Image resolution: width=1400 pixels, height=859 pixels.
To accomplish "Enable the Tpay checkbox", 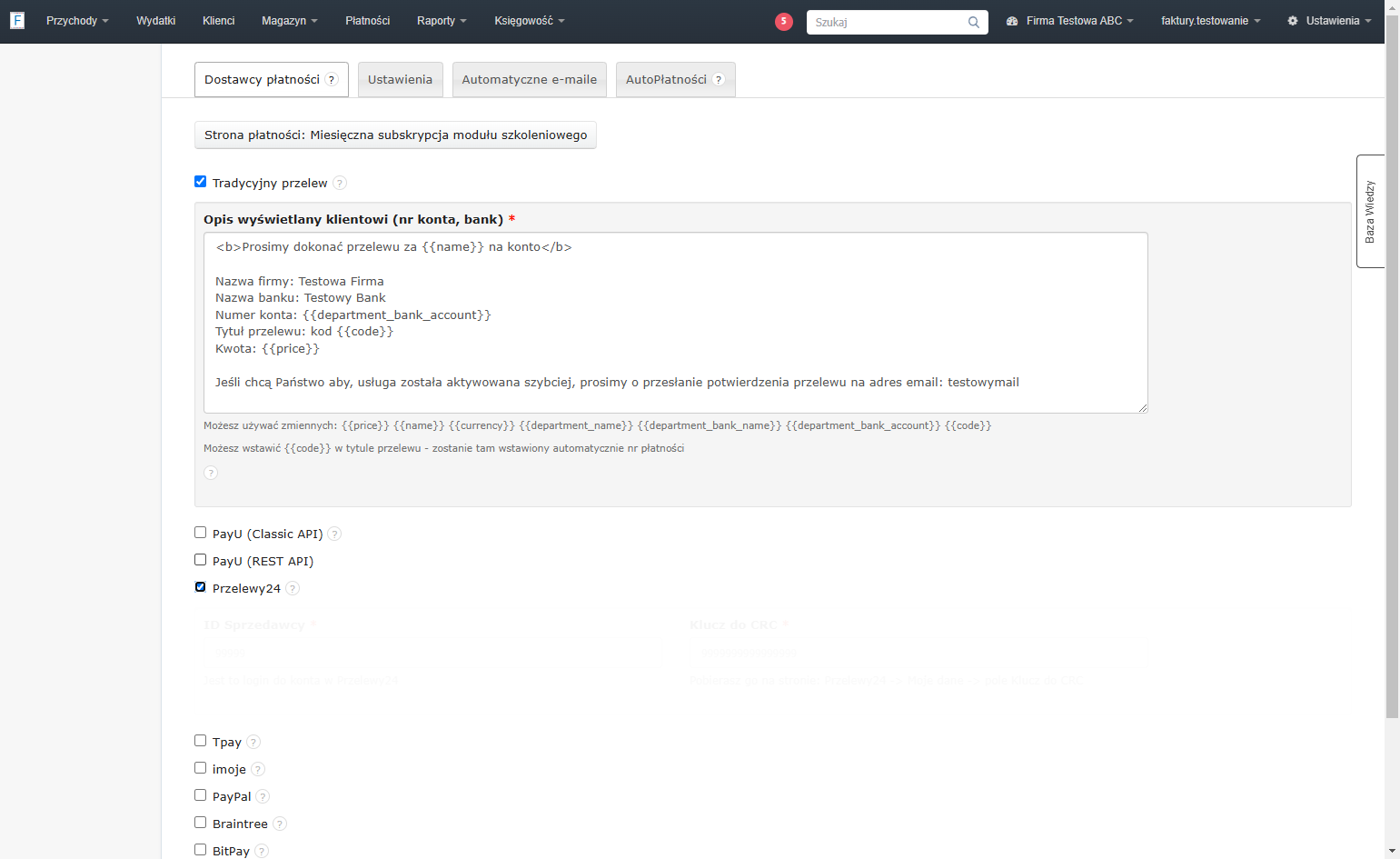I will click(201, 741).
